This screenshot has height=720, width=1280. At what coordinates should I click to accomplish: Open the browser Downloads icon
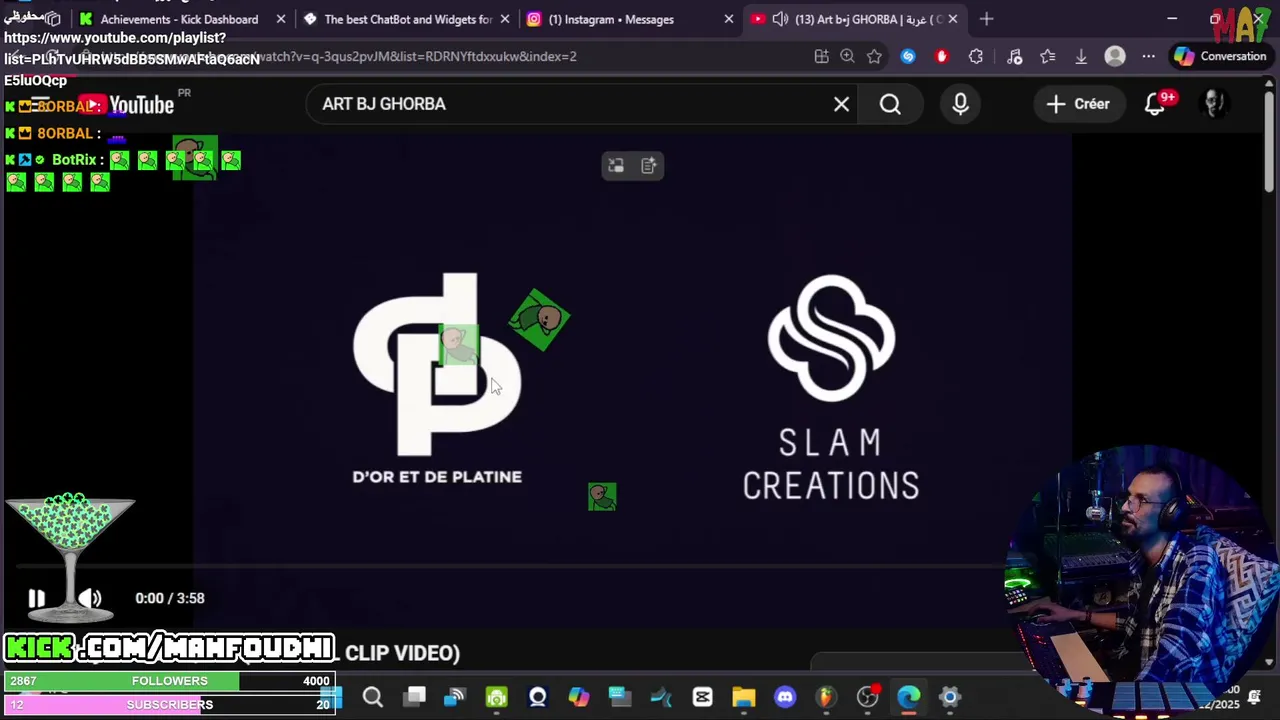[1081, 57]
